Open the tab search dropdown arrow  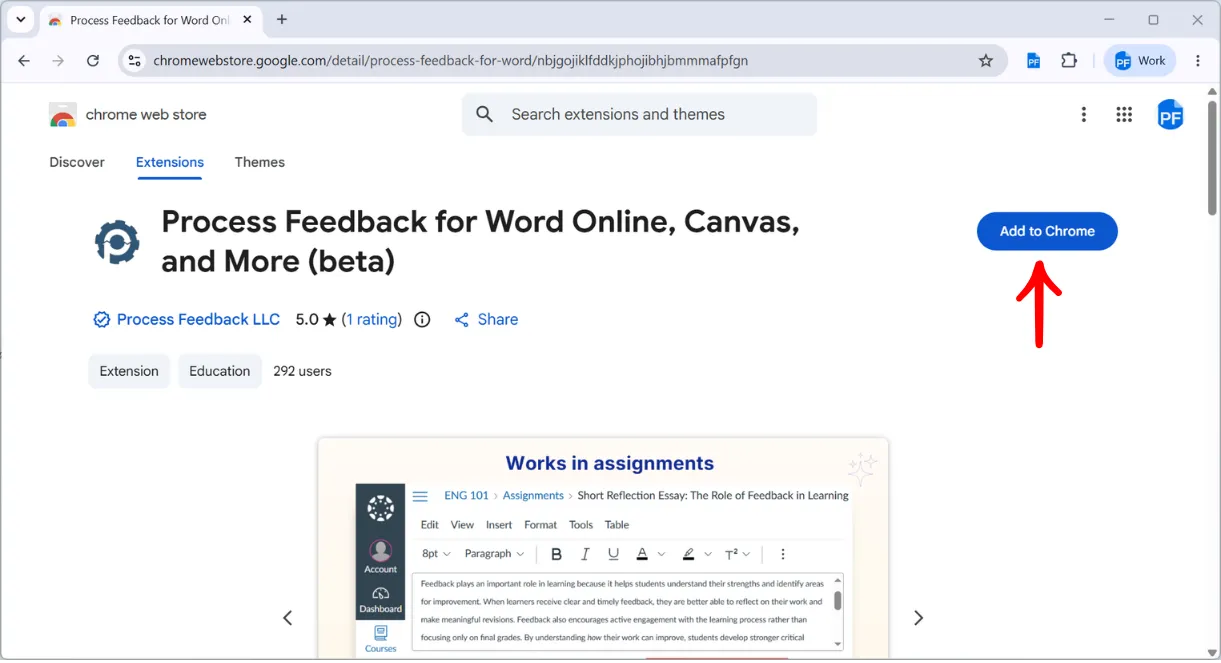(x=20, y=20)
